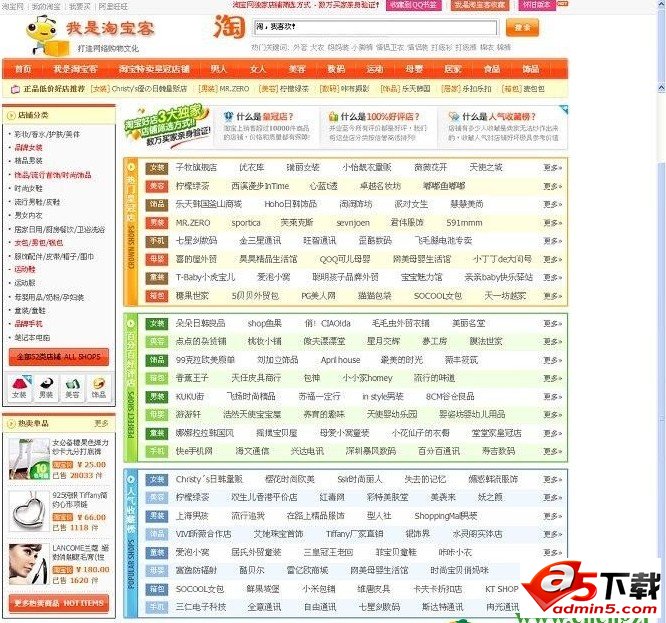Expand 更多 in popular shops 女装 row
The height and width of the screenshot is (623, 666).
[552, 479]
